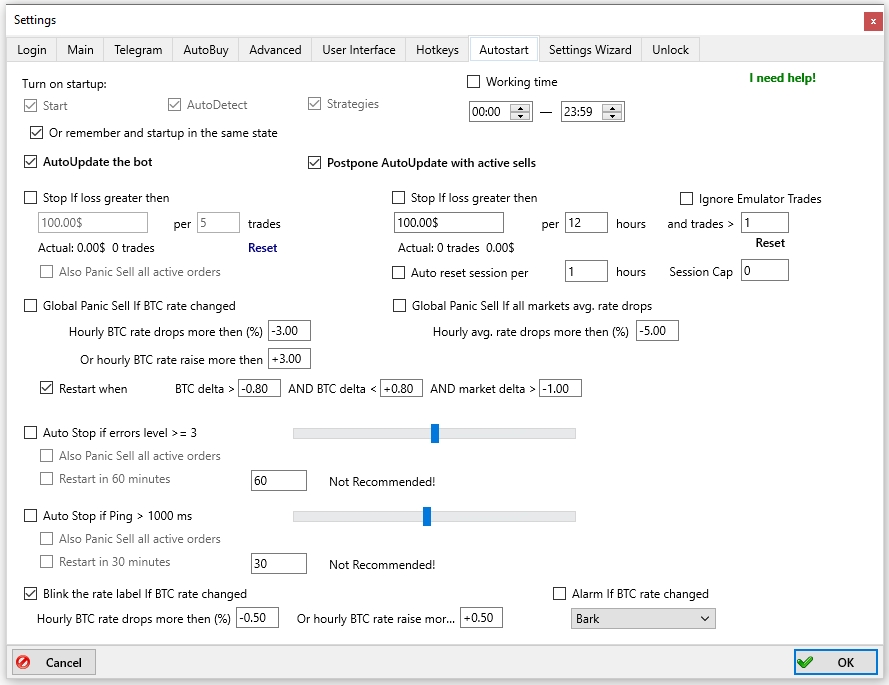Enable Auto Stop if Ping > 1000 ms
This screenshot has height=685, width=889.
click(31, 515)
